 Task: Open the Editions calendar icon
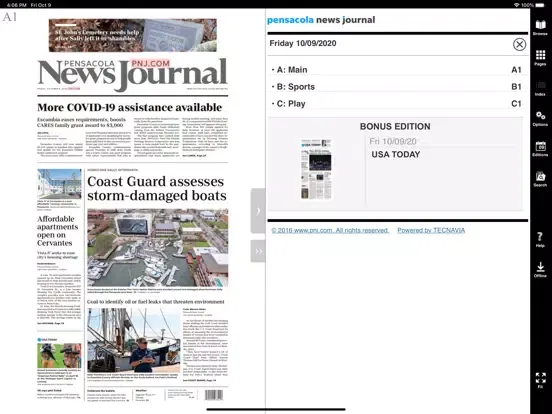pos(540,149)
